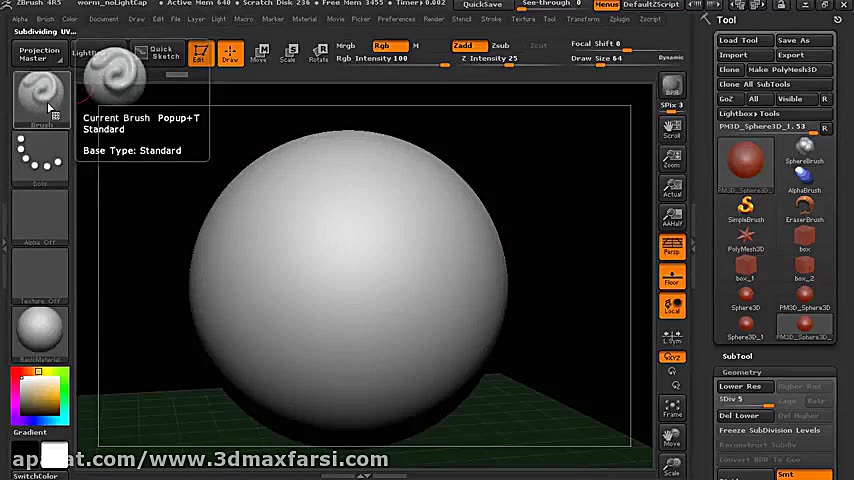Click the Scroll canvas icon
The width and height of the screenshot is (854, 480).
click(672, 130)
